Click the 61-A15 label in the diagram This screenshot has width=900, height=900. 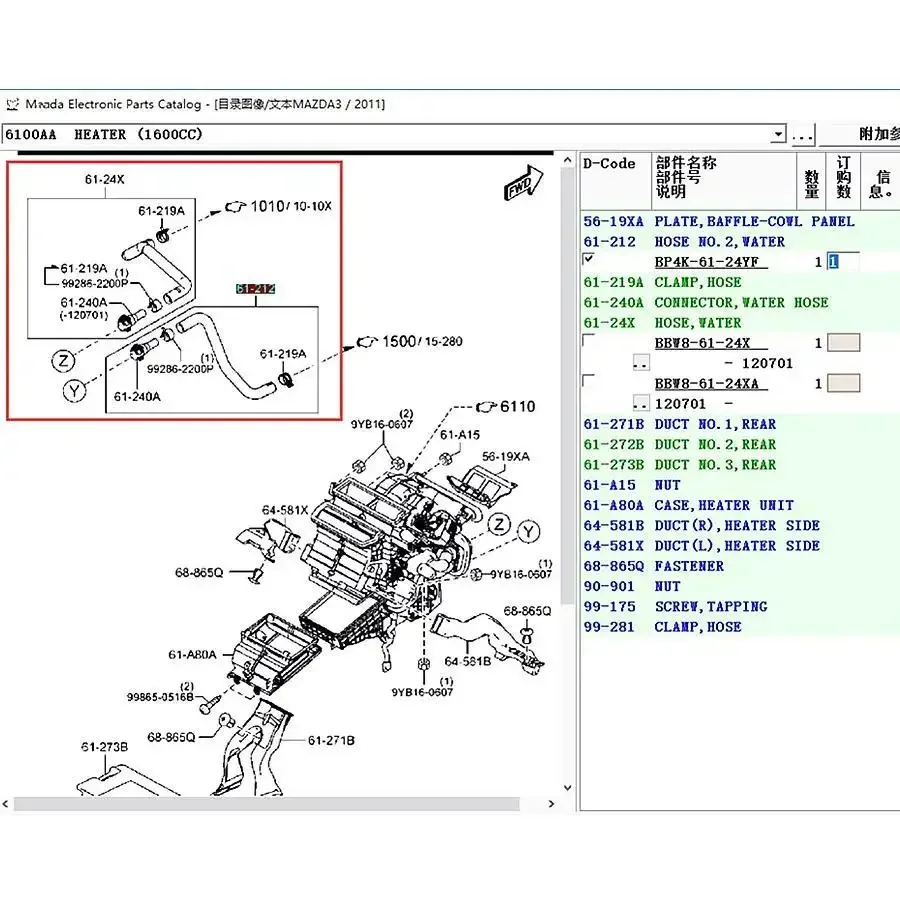(460, 435)
